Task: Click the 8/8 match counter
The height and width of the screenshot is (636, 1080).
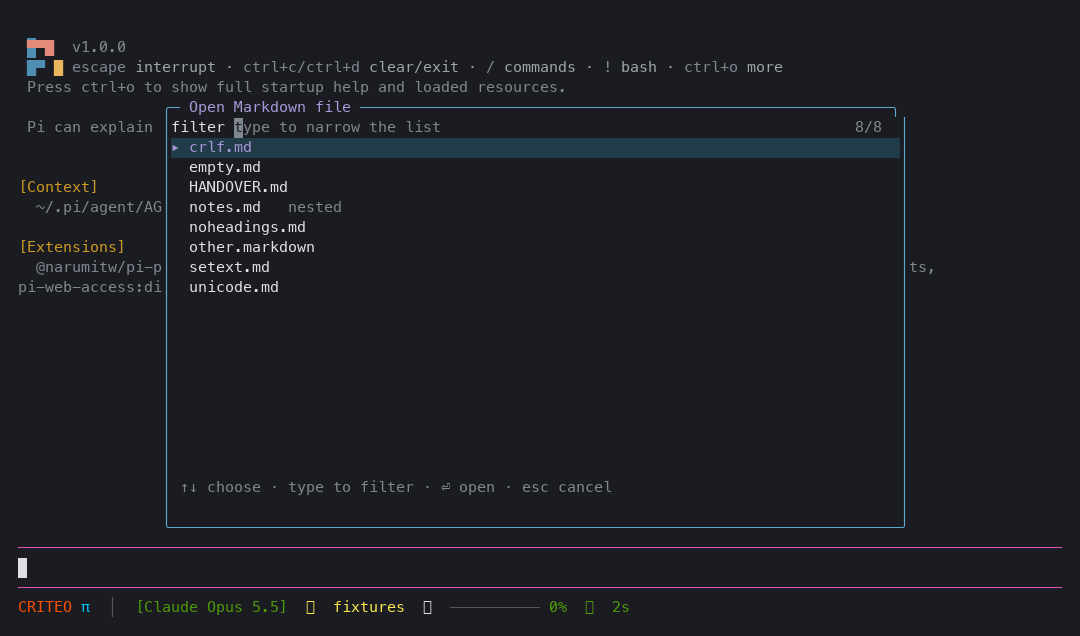Action: 868,127
